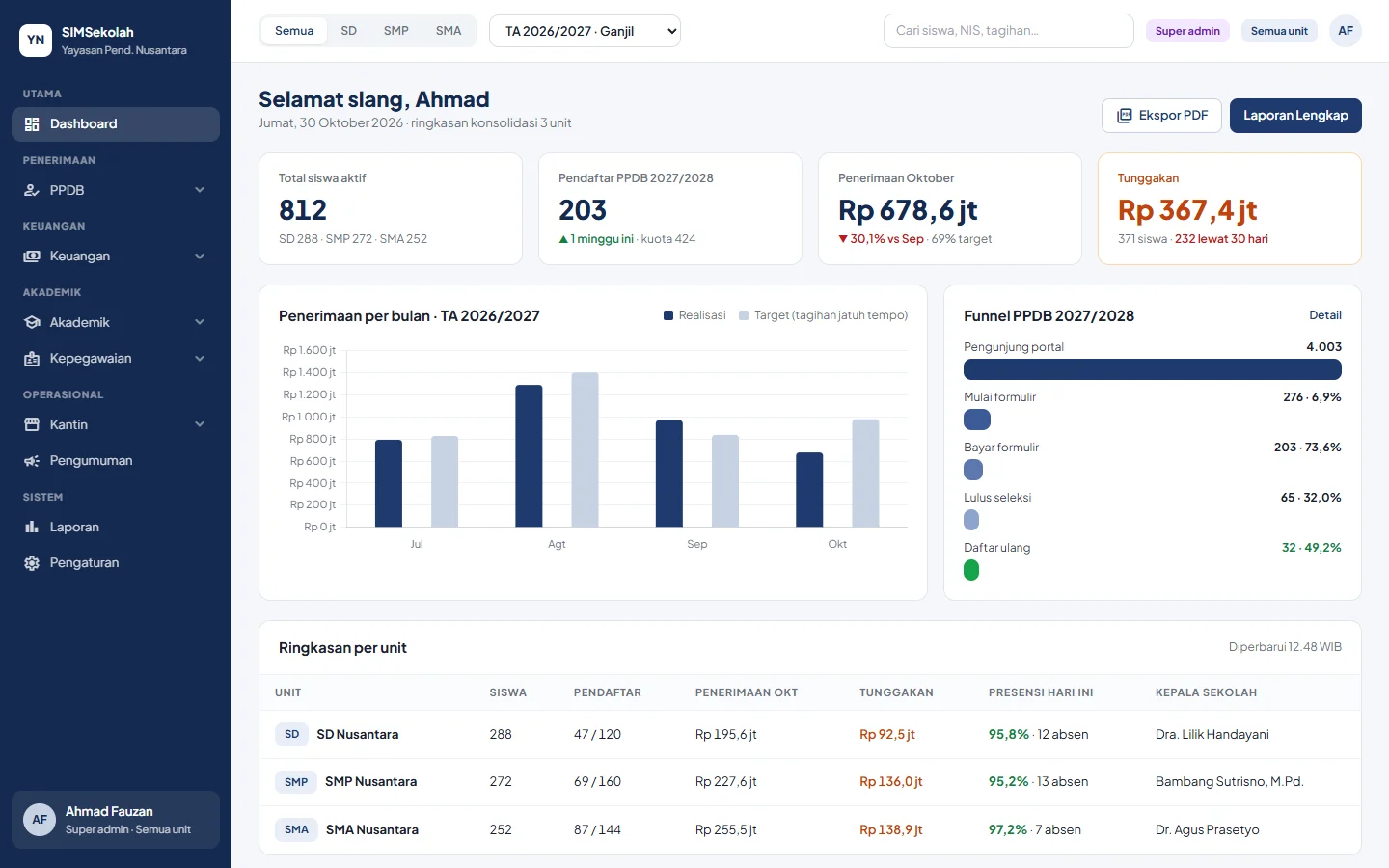This screenshot has height=868, width=1389.
Task: Click the Semua unit badge in top bar
Action: (x=1279, y=31)
